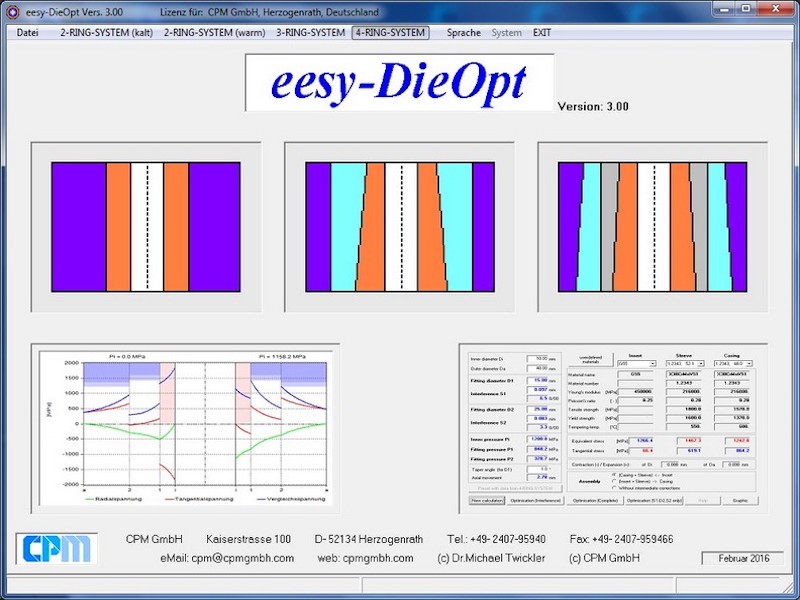
Task: Click the Tangentialspannung legend entry
Action: 199,499
